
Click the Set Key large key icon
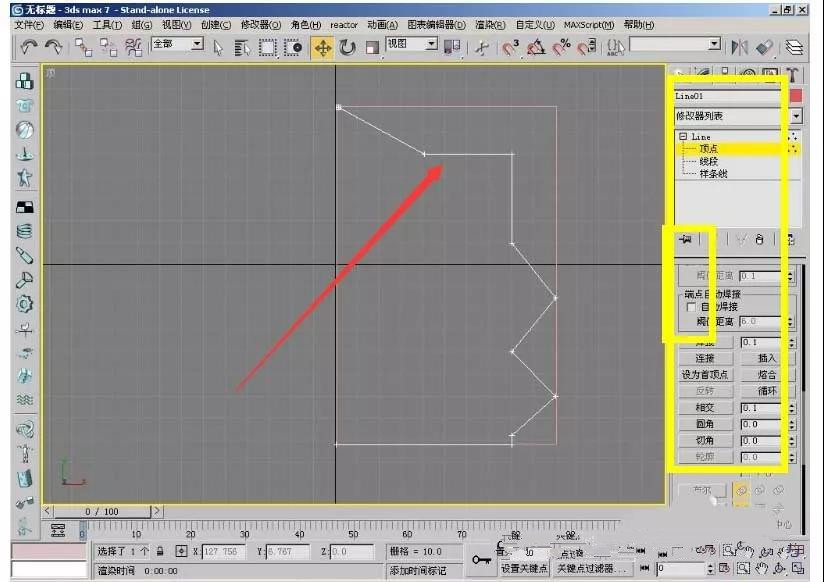point(481,560)
